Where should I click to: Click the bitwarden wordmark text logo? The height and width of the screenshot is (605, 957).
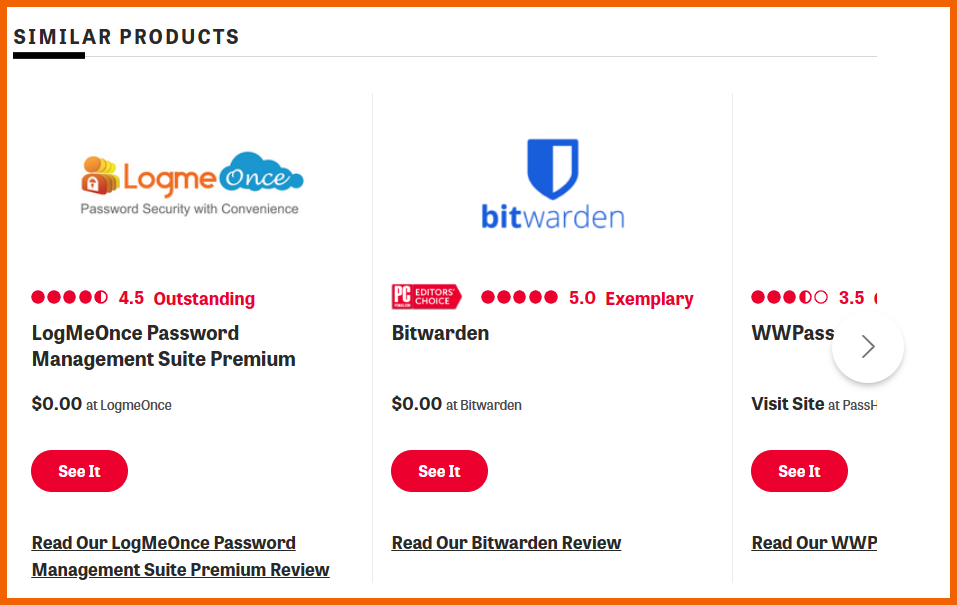point(553,217)
